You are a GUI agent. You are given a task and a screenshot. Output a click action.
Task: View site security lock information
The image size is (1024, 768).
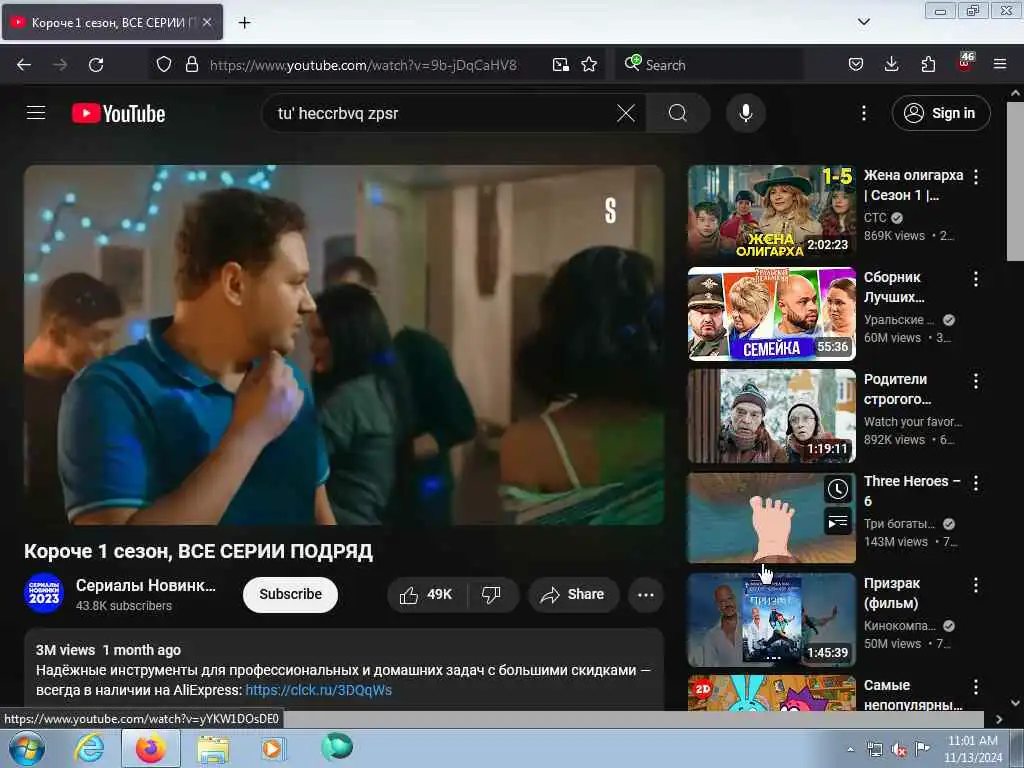(x=191, y=65)
